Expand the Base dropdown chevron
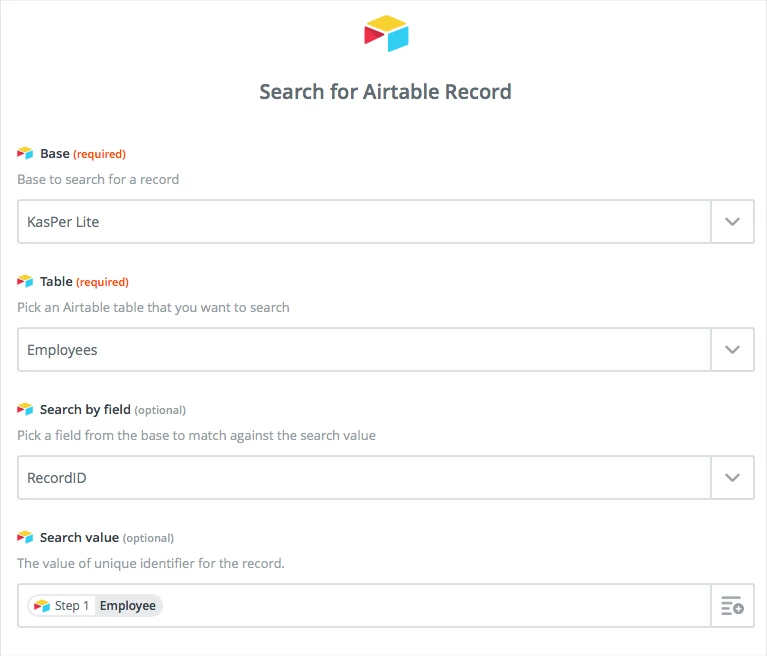This screenshot has height=656, width=767. click(x=732, y=222)
